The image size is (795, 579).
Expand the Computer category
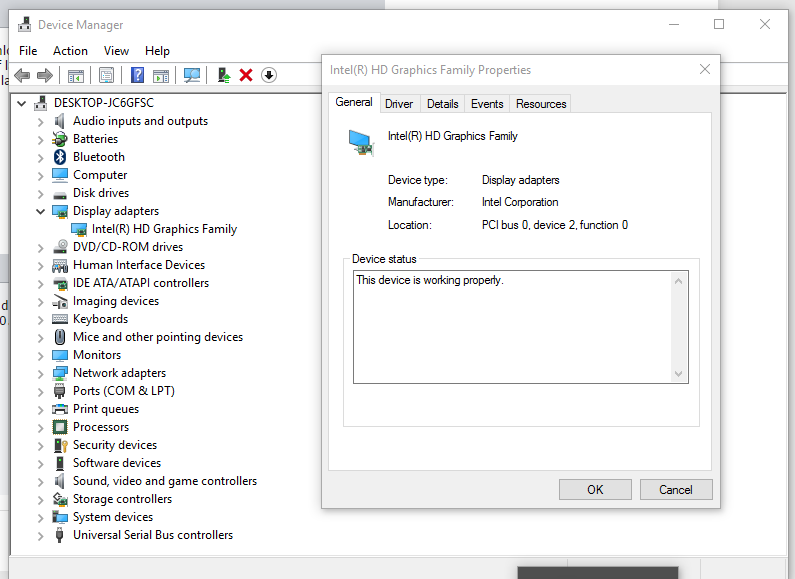[41, 175]
